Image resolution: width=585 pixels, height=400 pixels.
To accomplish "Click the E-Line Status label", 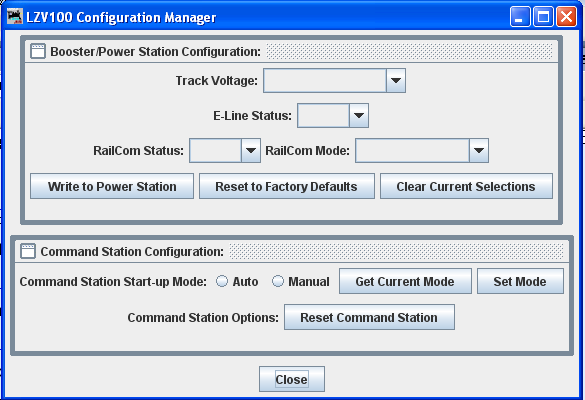I will 252,116.
